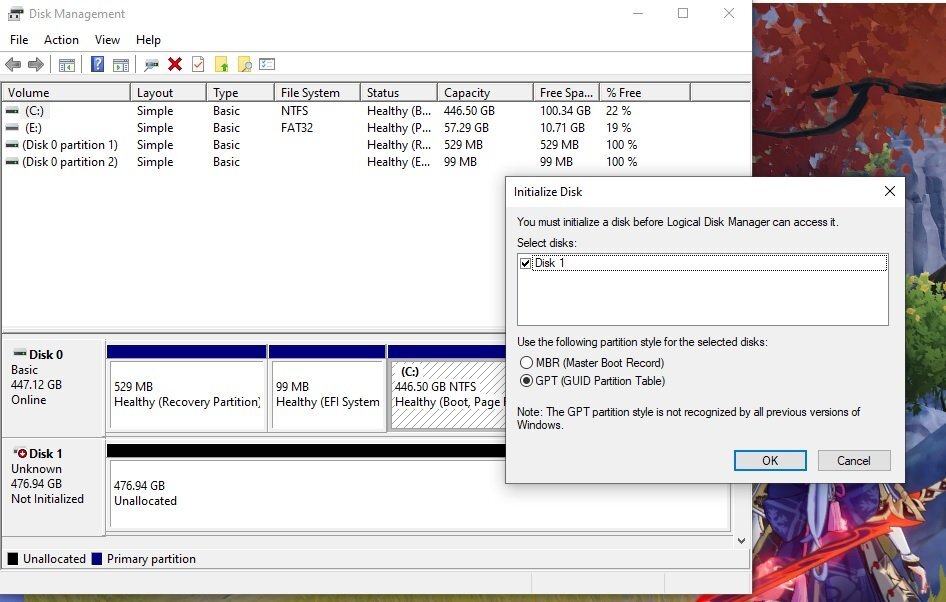The image size is (946, 602).
Task: Click the 19 % free cell
Action: 618,128
